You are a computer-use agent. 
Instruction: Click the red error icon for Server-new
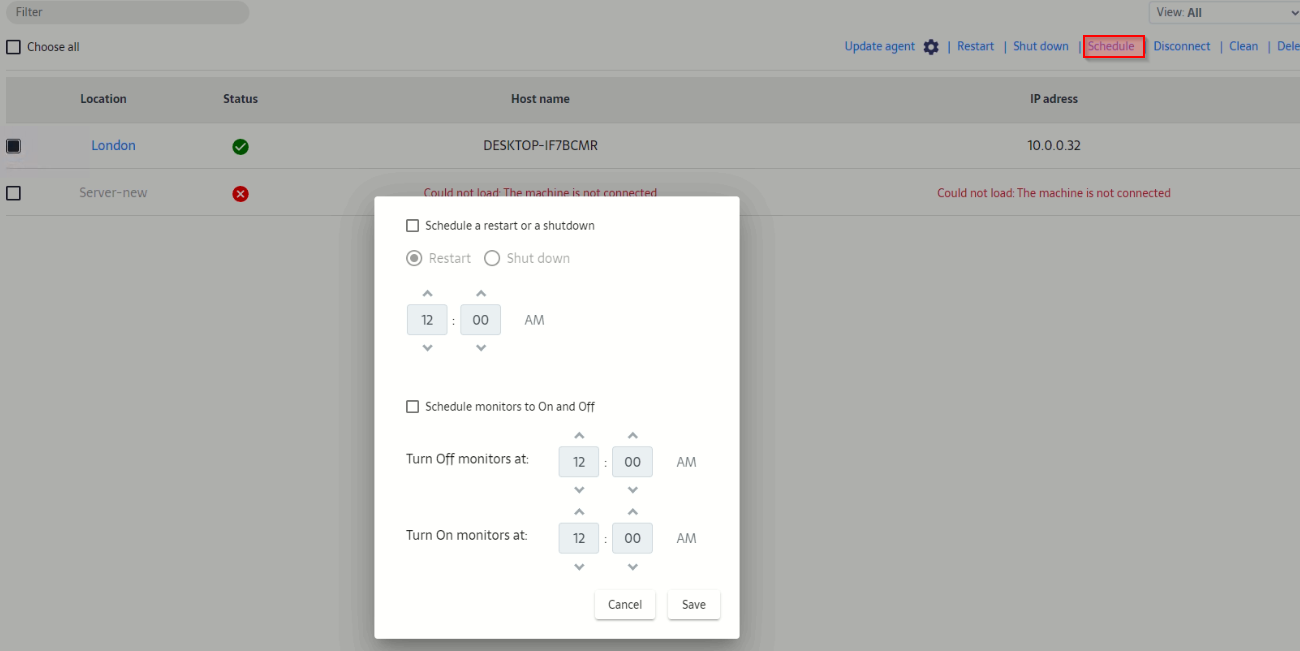tap(240, 194)
